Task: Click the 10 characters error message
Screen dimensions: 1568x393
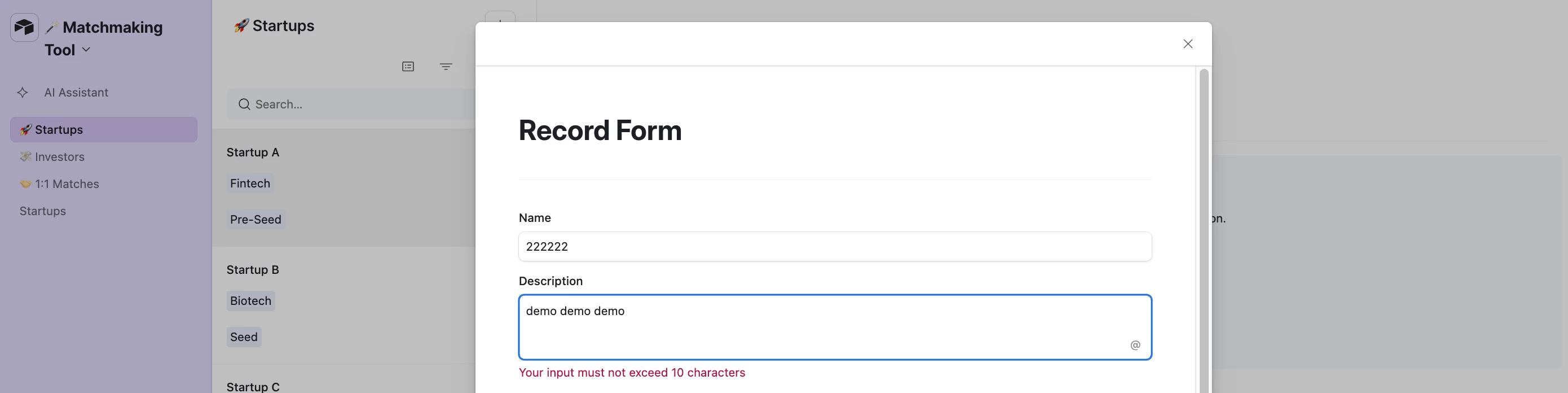Action: [x=632, y=372]
